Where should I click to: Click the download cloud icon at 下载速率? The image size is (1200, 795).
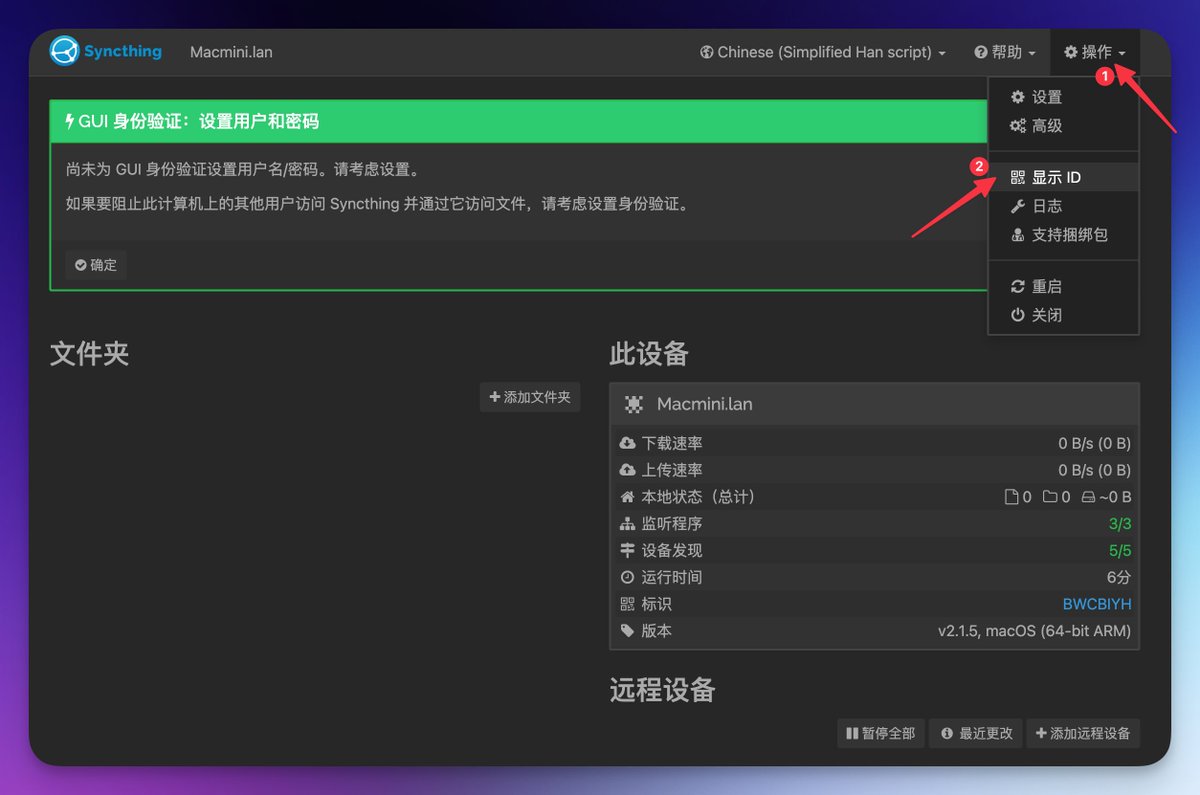point(628,443)
